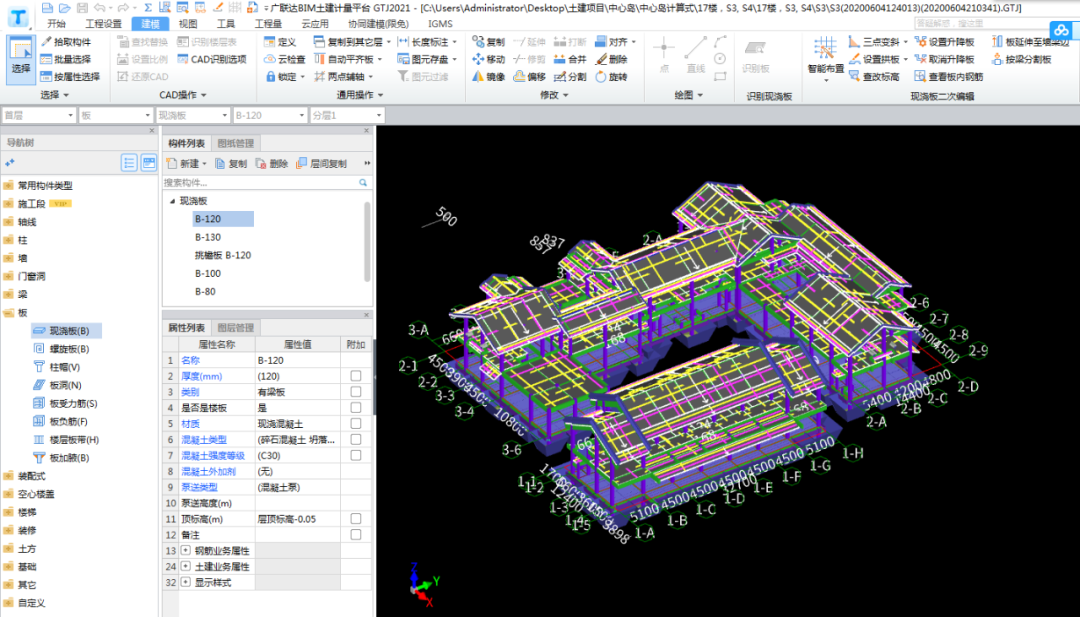Screen dimensions: 1080x617
Task: Select 螺旋板(B) in navigation tree
Action: coord(61,349)
